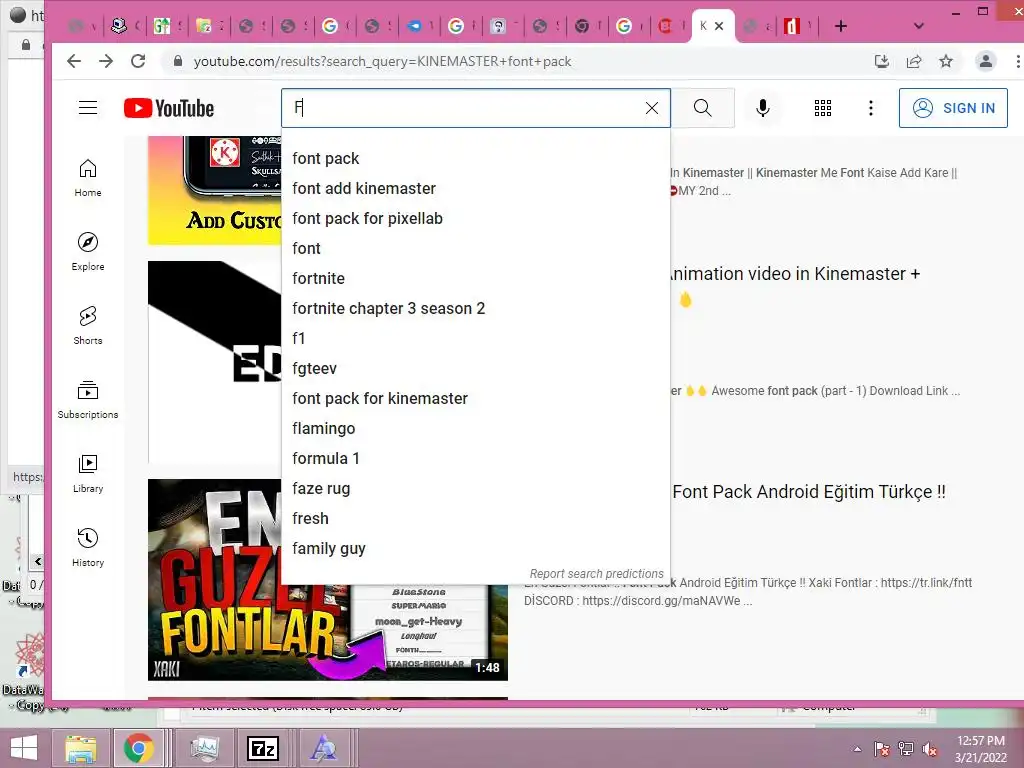
Task: Reload the current page
Action: 138,61
